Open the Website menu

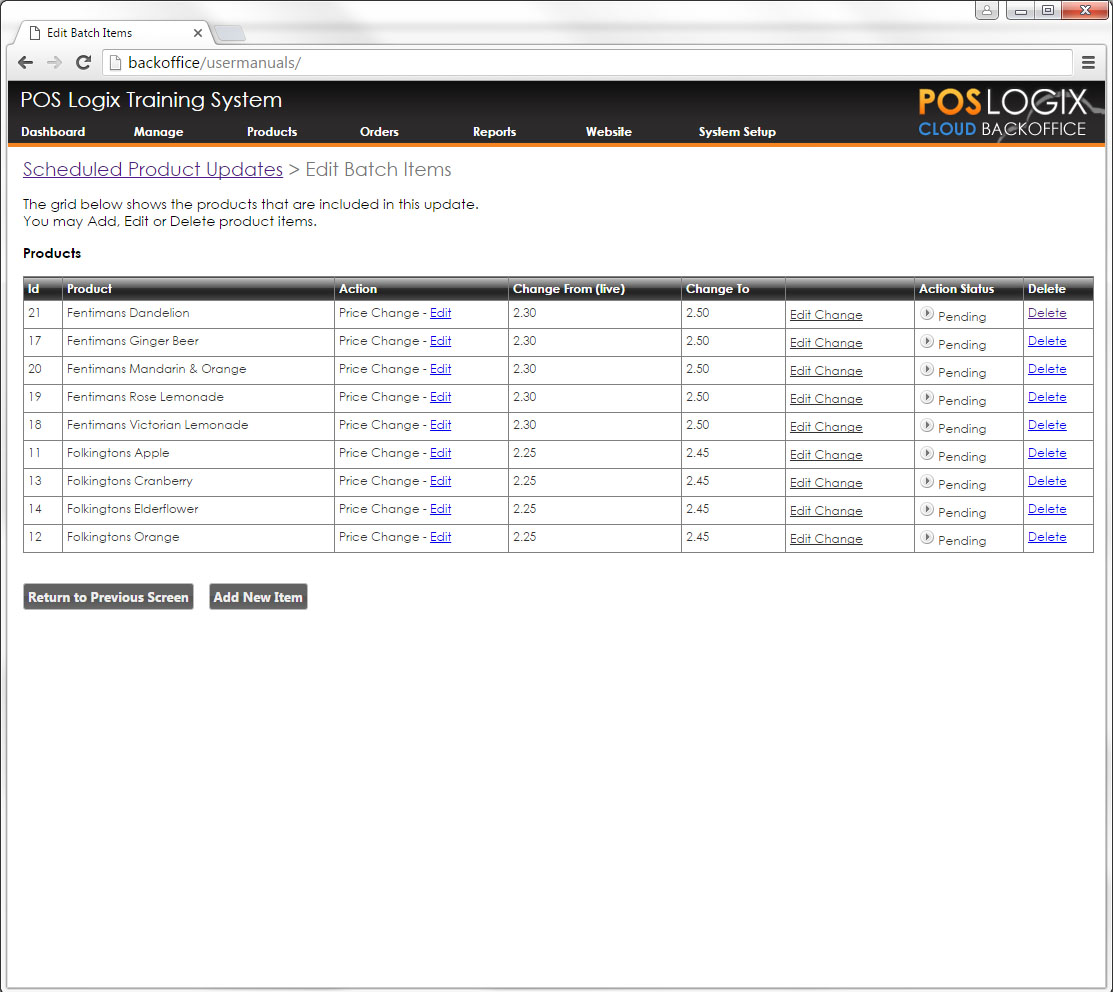[x=608, y=132]
